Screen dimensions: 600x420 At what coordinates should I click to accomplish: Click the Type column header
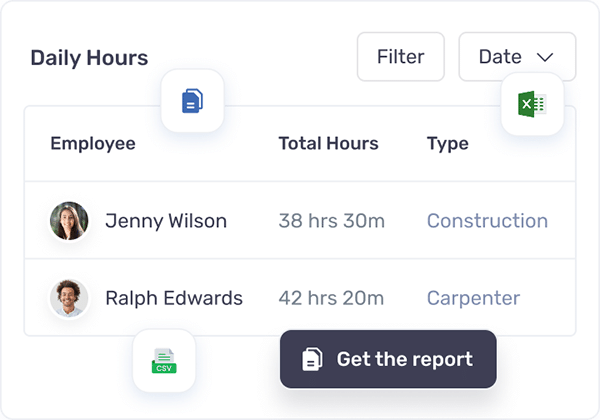(x=447, y=144)
